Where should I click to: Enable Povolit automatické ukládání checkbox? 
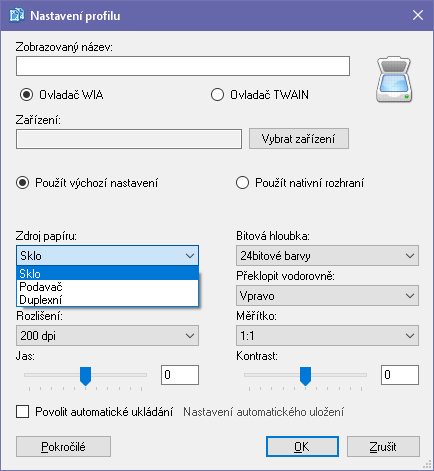coord(22,412)
